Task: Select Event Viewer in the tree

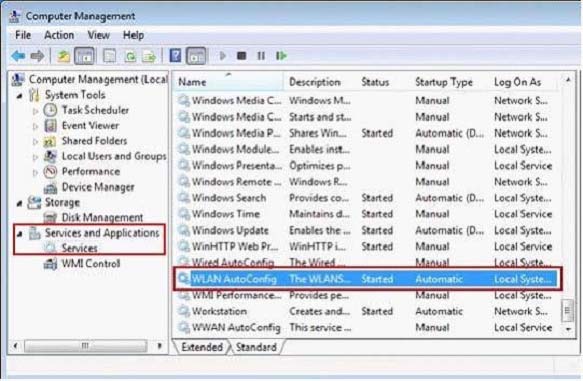Action: (x=90, y=126)
